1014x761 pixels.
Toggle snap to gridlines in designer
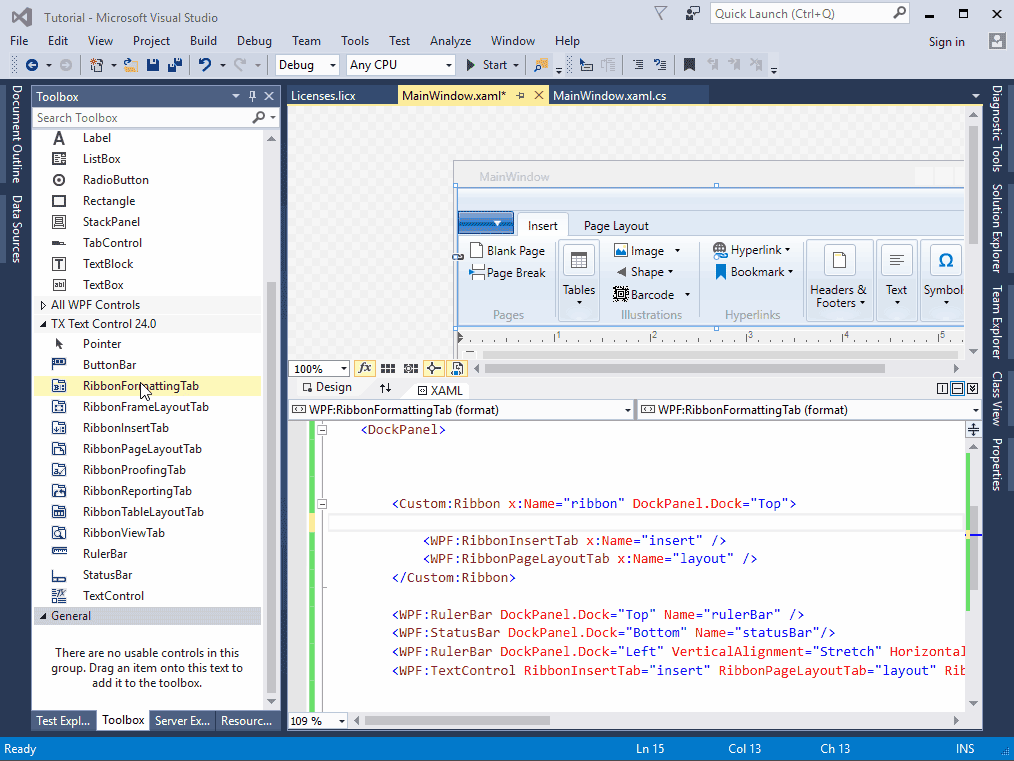(410, 369)
